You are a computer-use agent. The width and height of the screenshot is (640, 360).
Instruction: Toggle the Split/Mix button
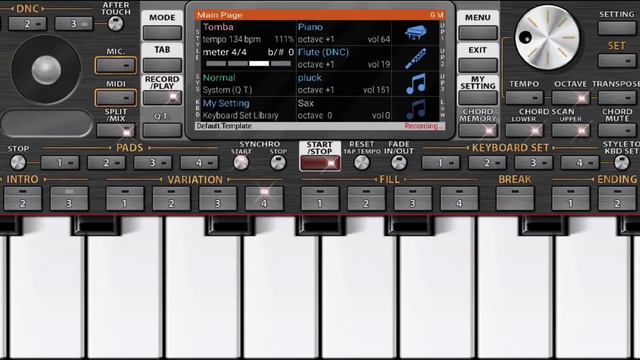click(116, 131)
